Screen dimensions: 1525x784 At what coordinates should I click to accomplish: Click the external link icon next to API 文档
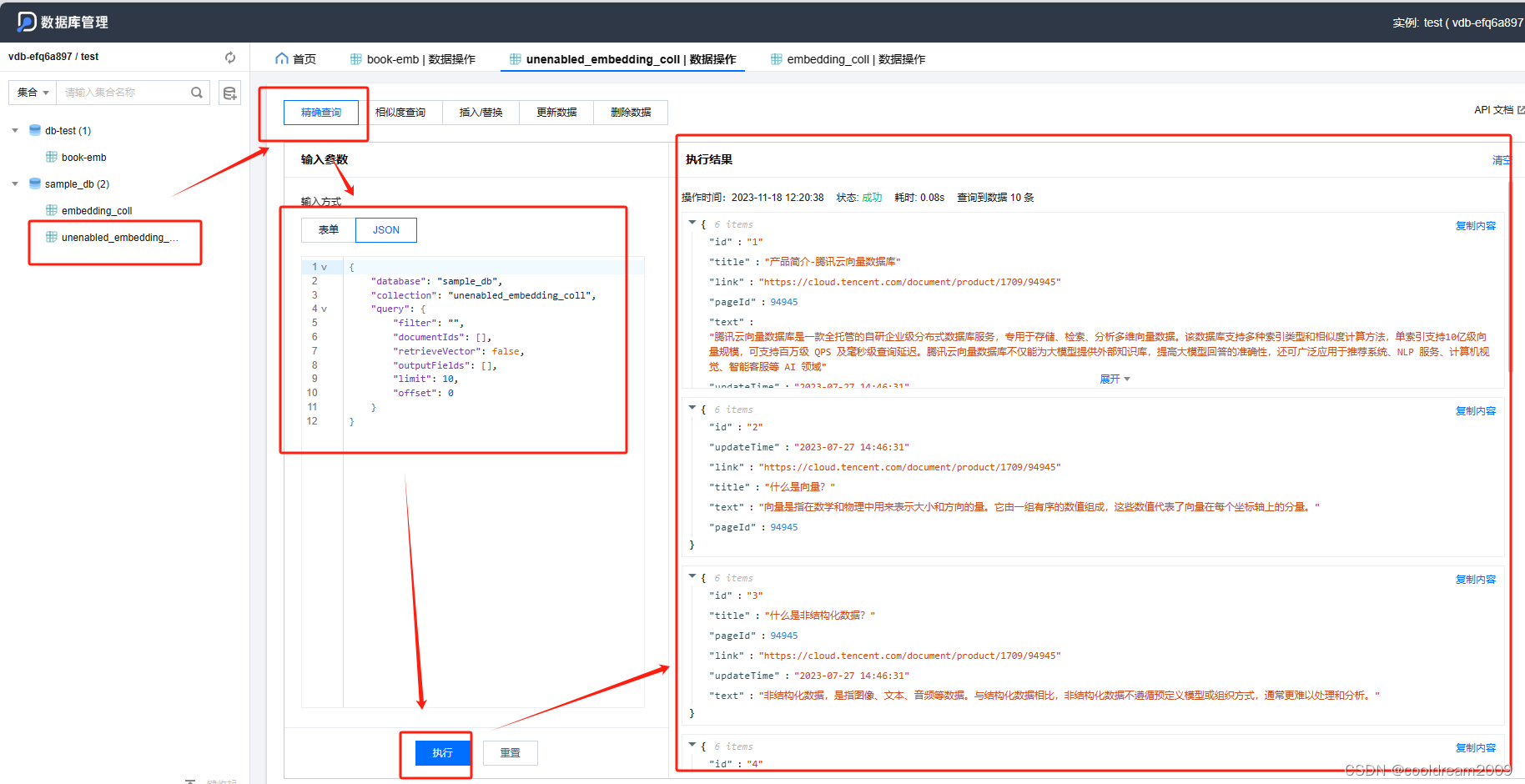(x=1520, y=110)
